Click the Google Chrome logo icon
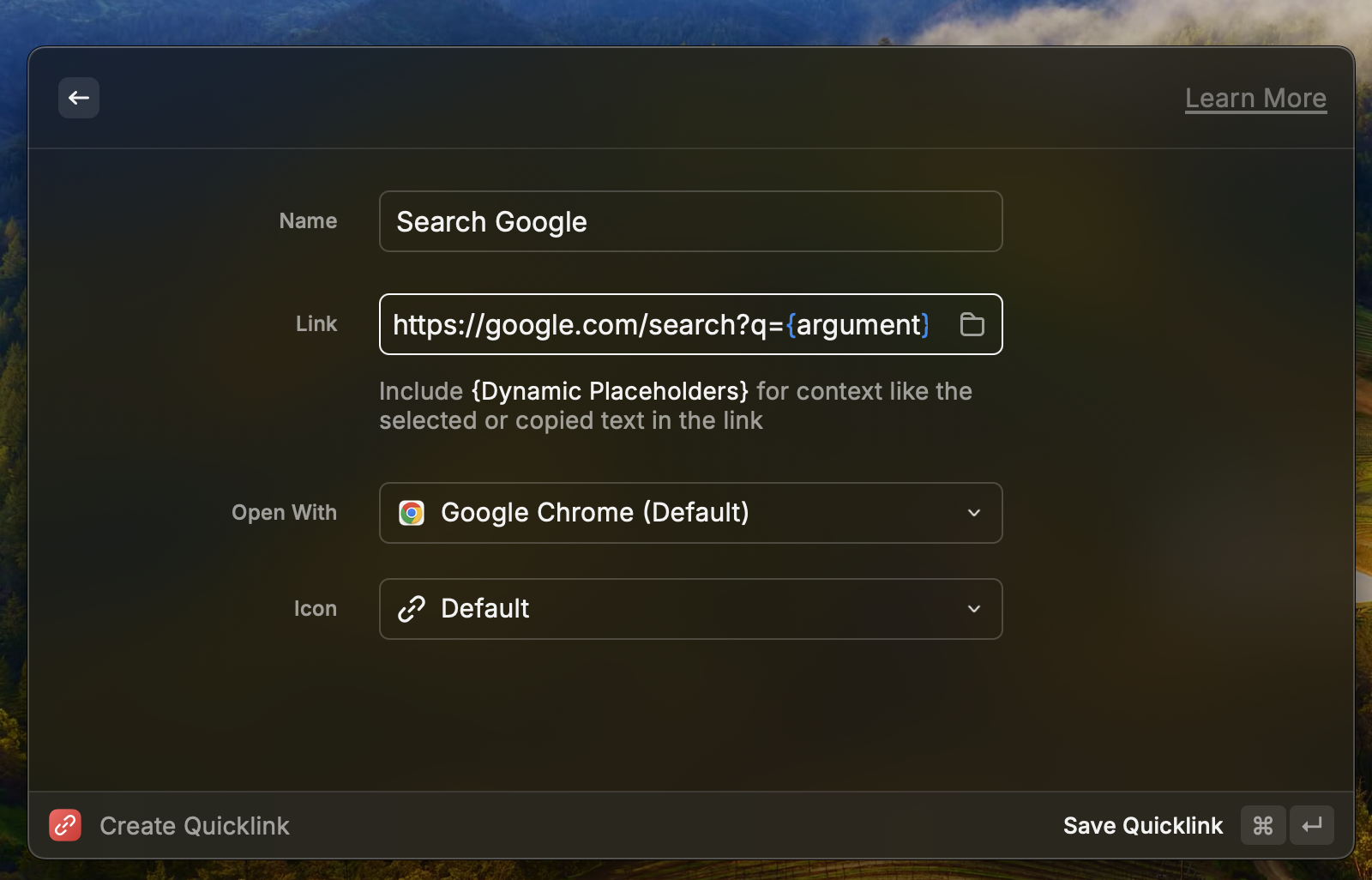 pos(412,513)
